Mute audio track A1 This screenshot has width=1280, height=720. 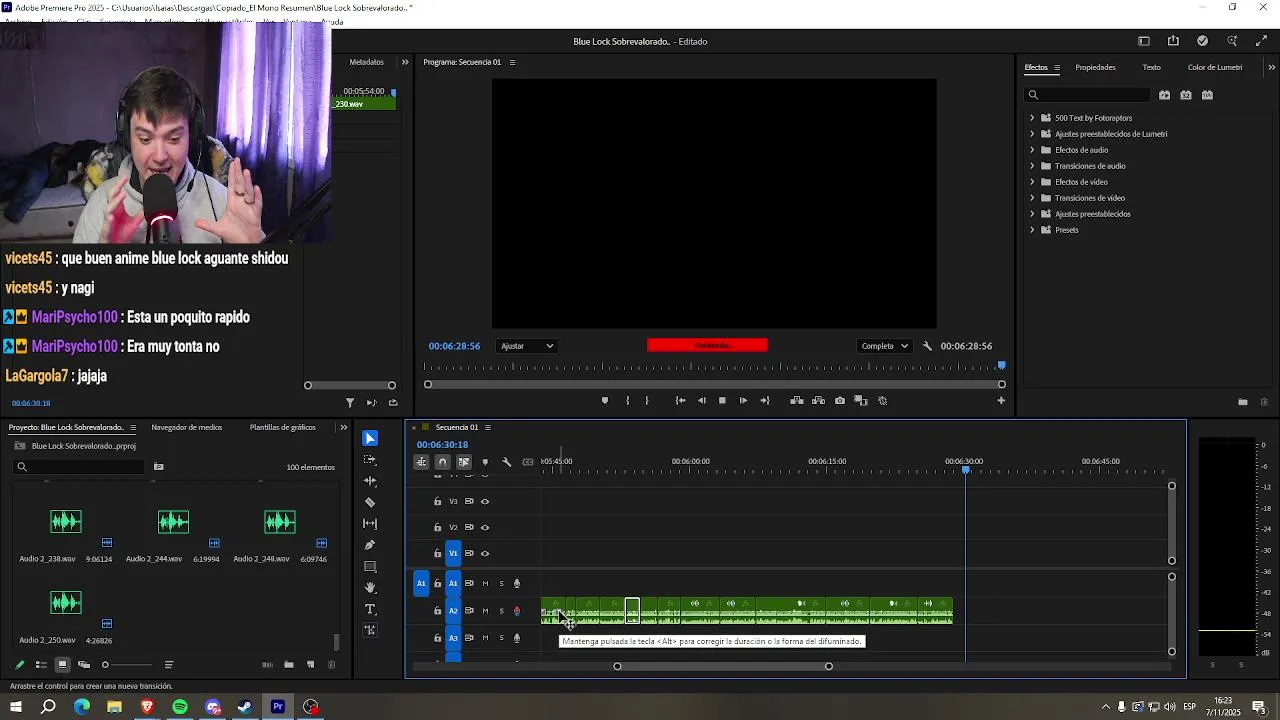[x=485, y=584]
